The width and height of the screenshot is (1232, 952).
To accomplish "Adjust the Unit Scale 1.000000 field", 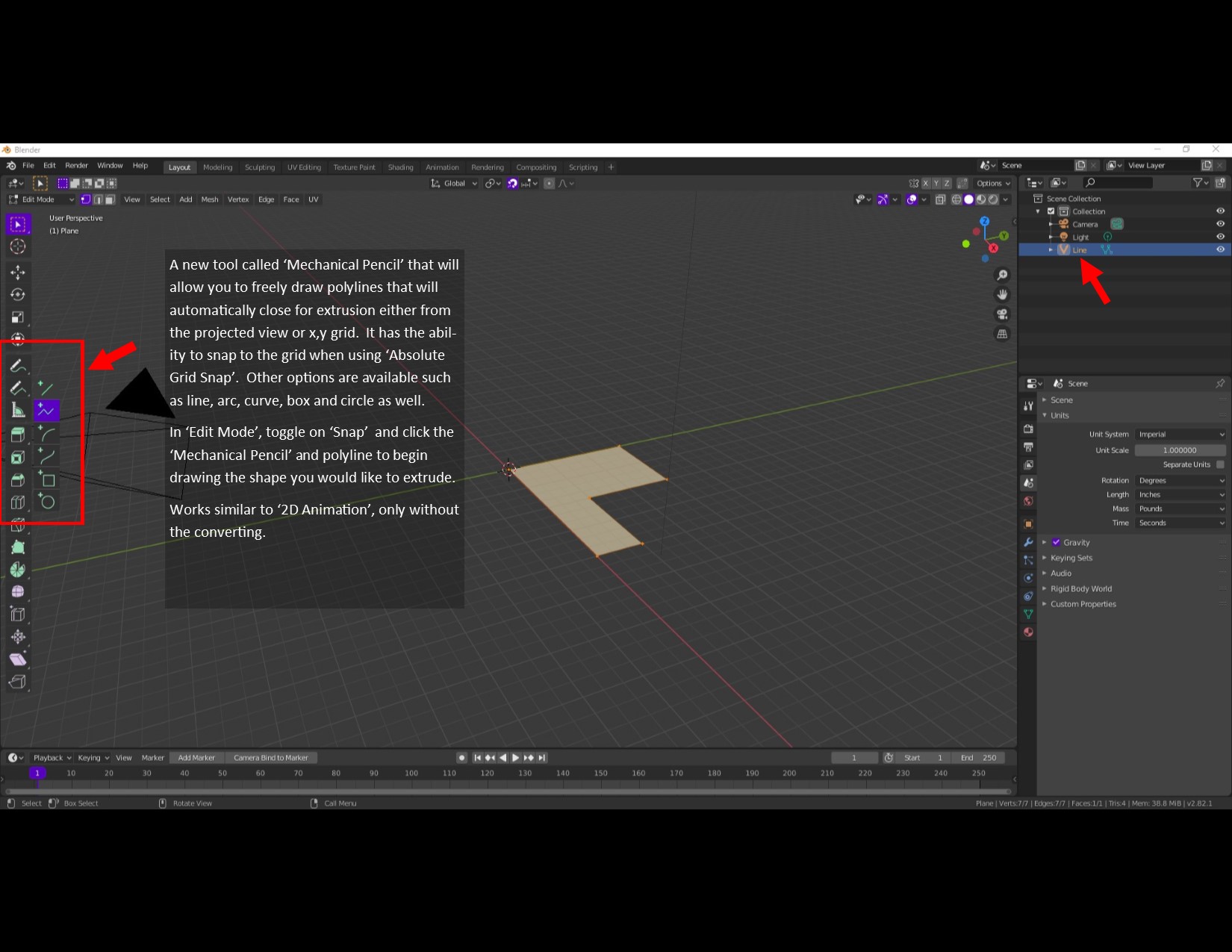I will 1180,450.
